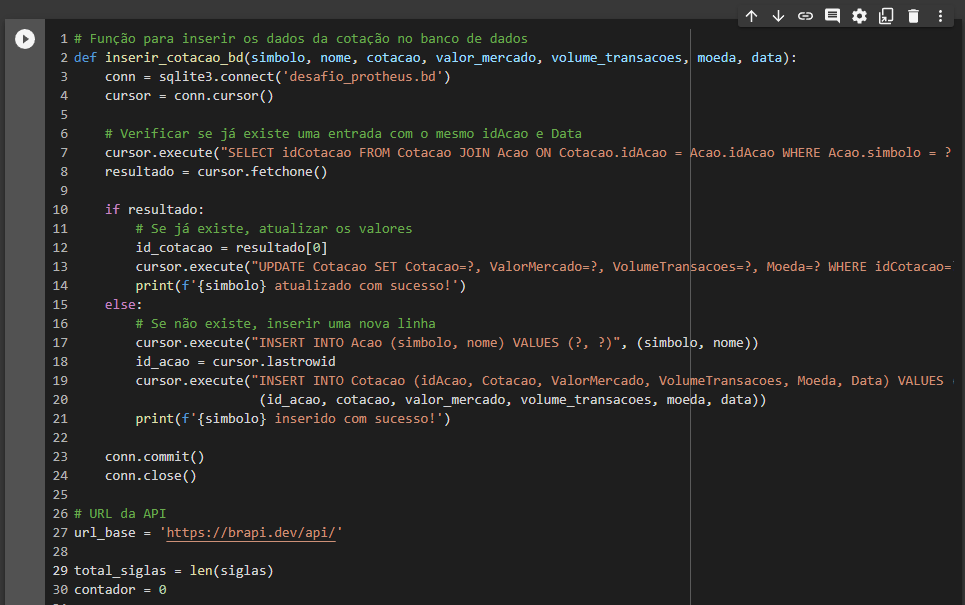Open the editor settings gear
Image resolution: width=965 pixels, height=605 pixels.
pos(859,16)
